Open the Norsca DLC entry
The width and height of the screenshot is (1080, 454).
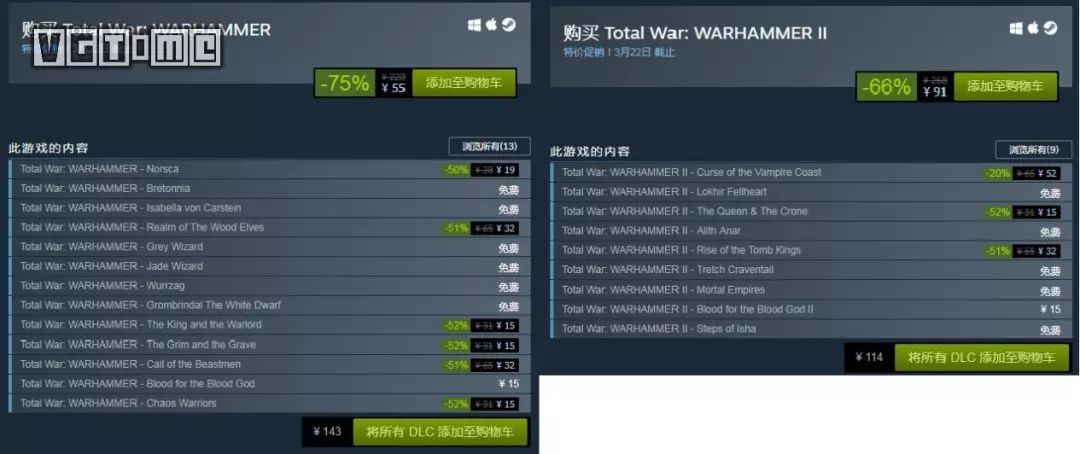coord(270,169)
